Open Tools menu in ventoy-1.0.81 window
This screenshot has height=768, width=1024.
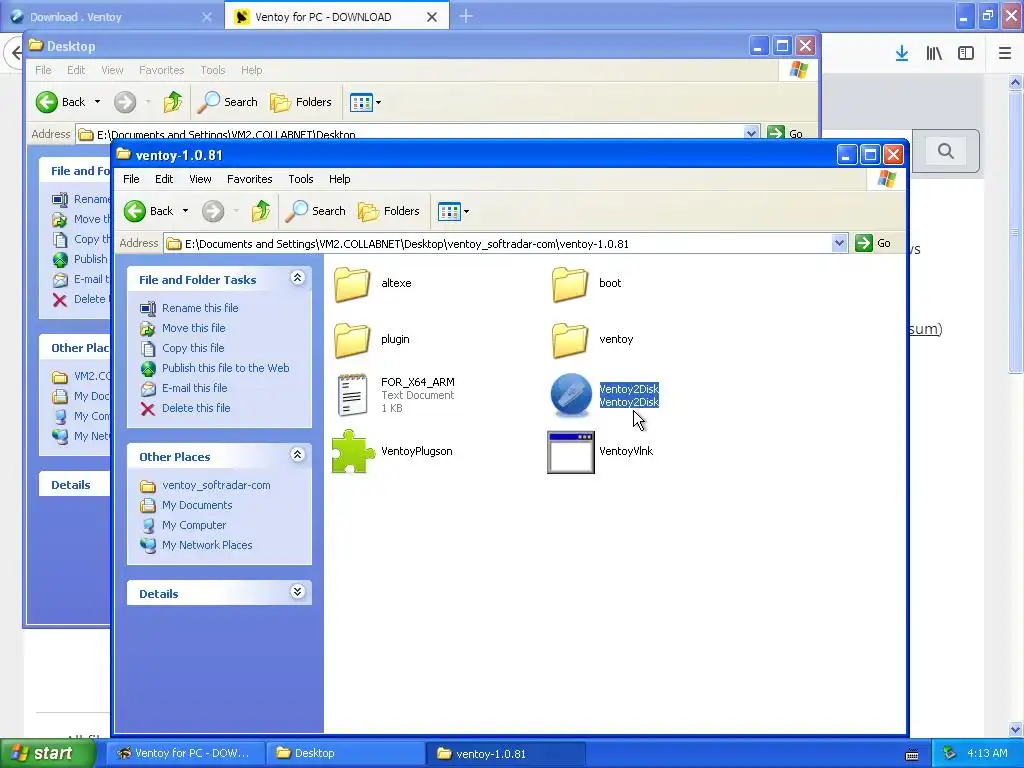click(301, 179)
